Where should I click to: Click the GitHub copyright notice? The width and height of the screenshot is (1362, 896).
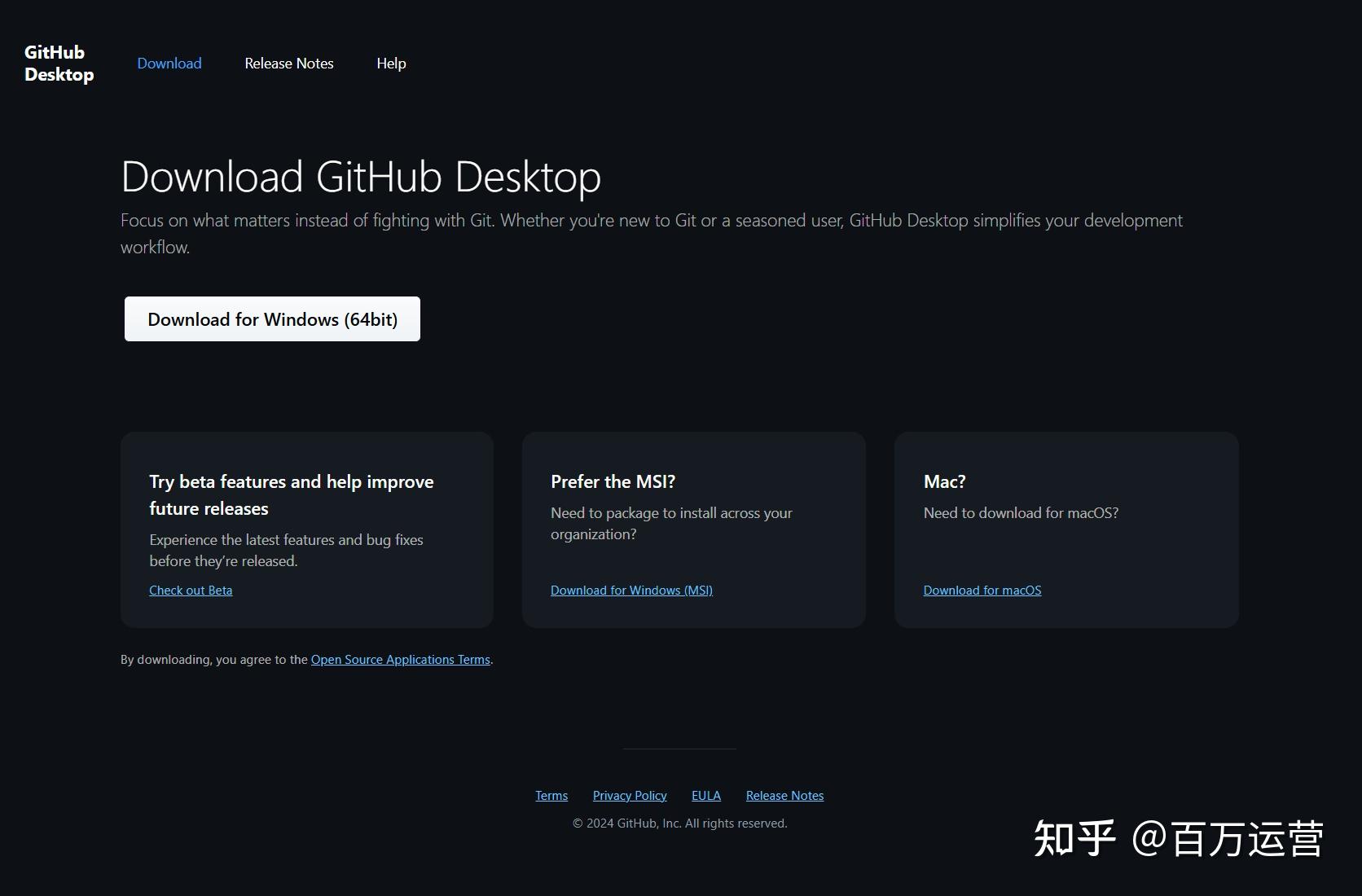click(679, 823)
